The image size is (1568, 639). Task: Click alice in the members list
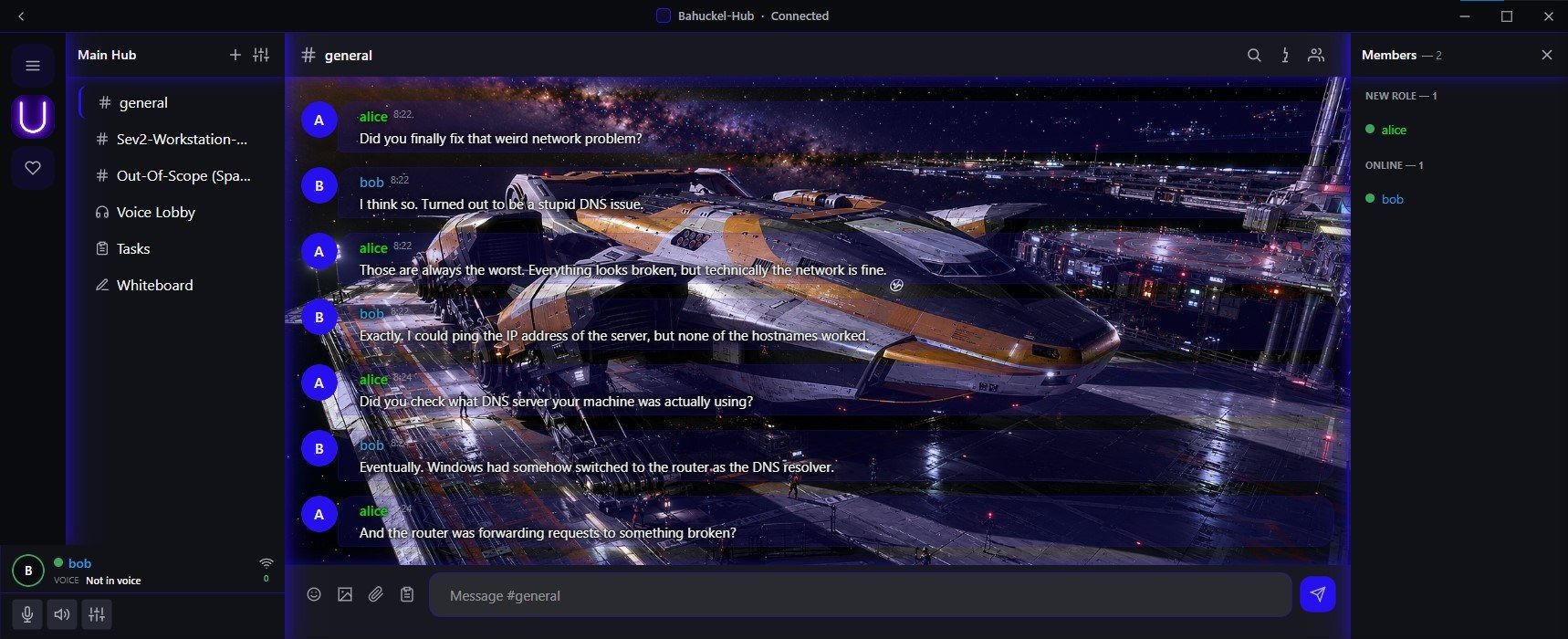pos(1393,130)
